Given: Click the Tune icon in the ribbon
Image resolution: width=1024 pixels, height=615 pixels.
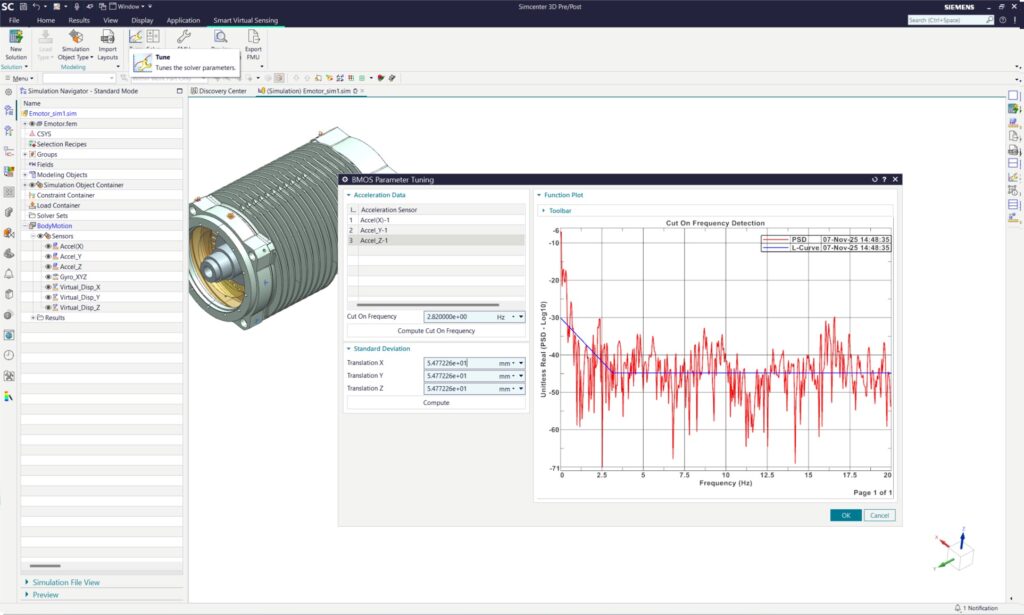Looking at the screenshot, I should point(135,38).
